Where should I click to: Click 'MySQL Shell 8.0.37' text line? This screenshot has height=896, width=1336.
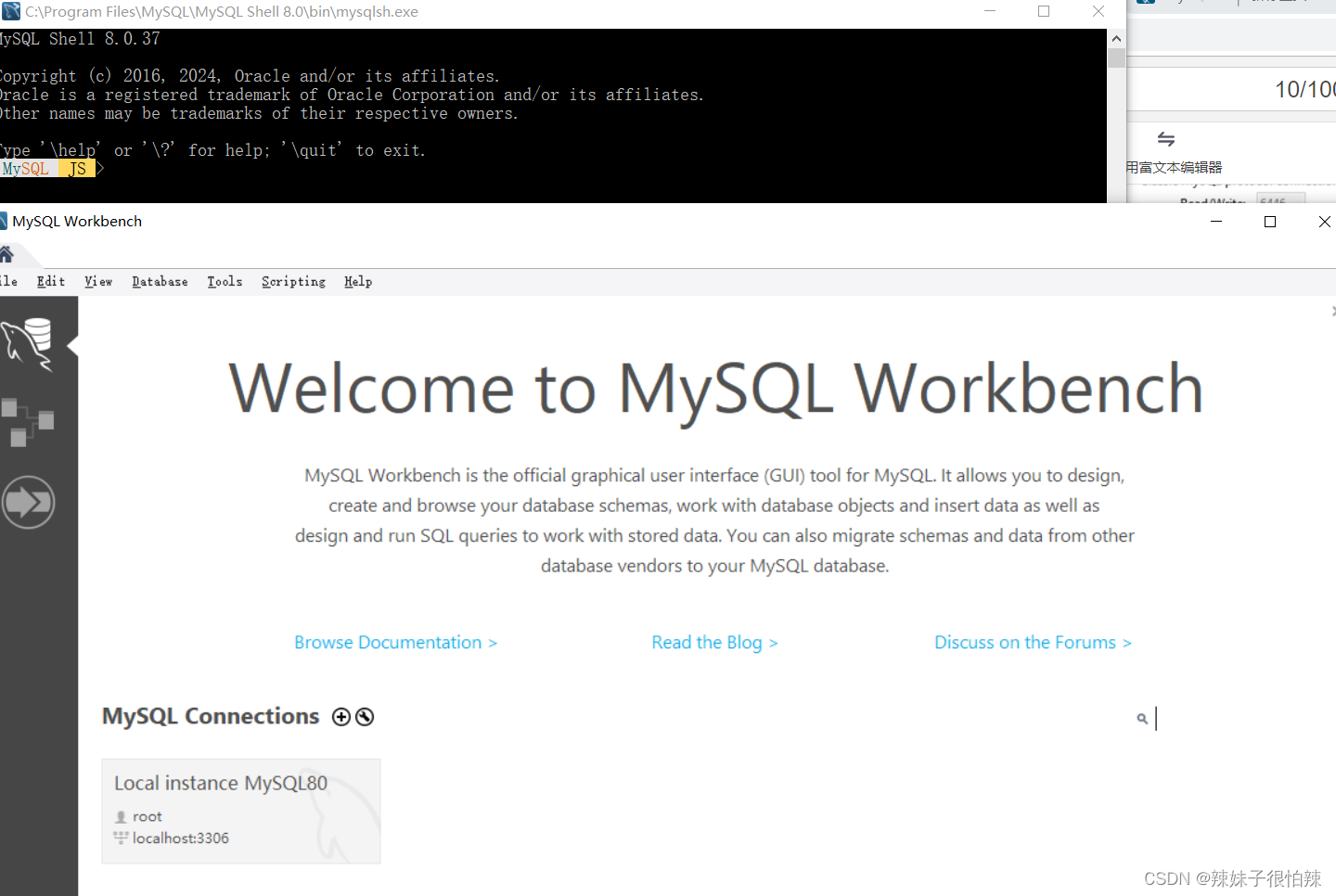(80, 39)
